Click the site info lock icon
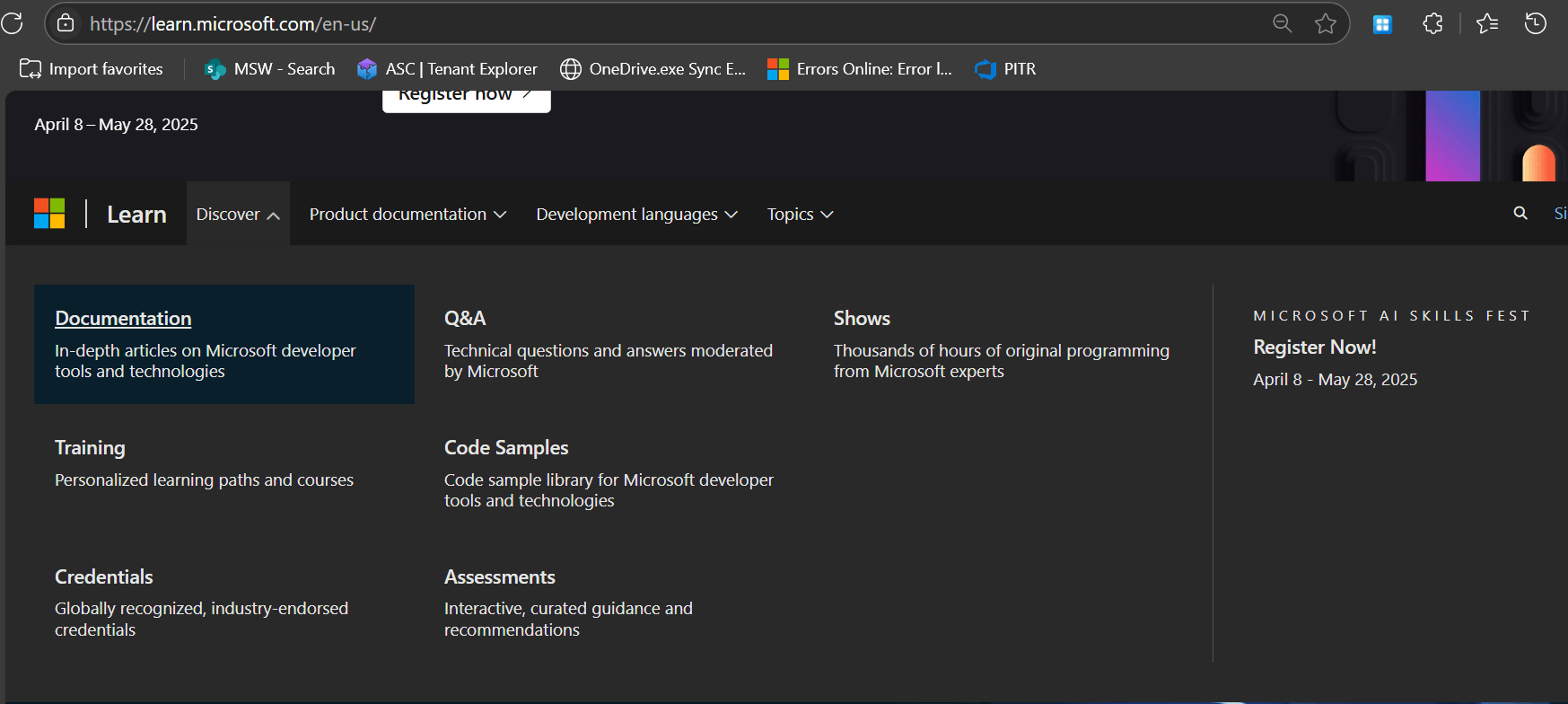This screenshot has height=704, width=1568. [x=66, y=23]
